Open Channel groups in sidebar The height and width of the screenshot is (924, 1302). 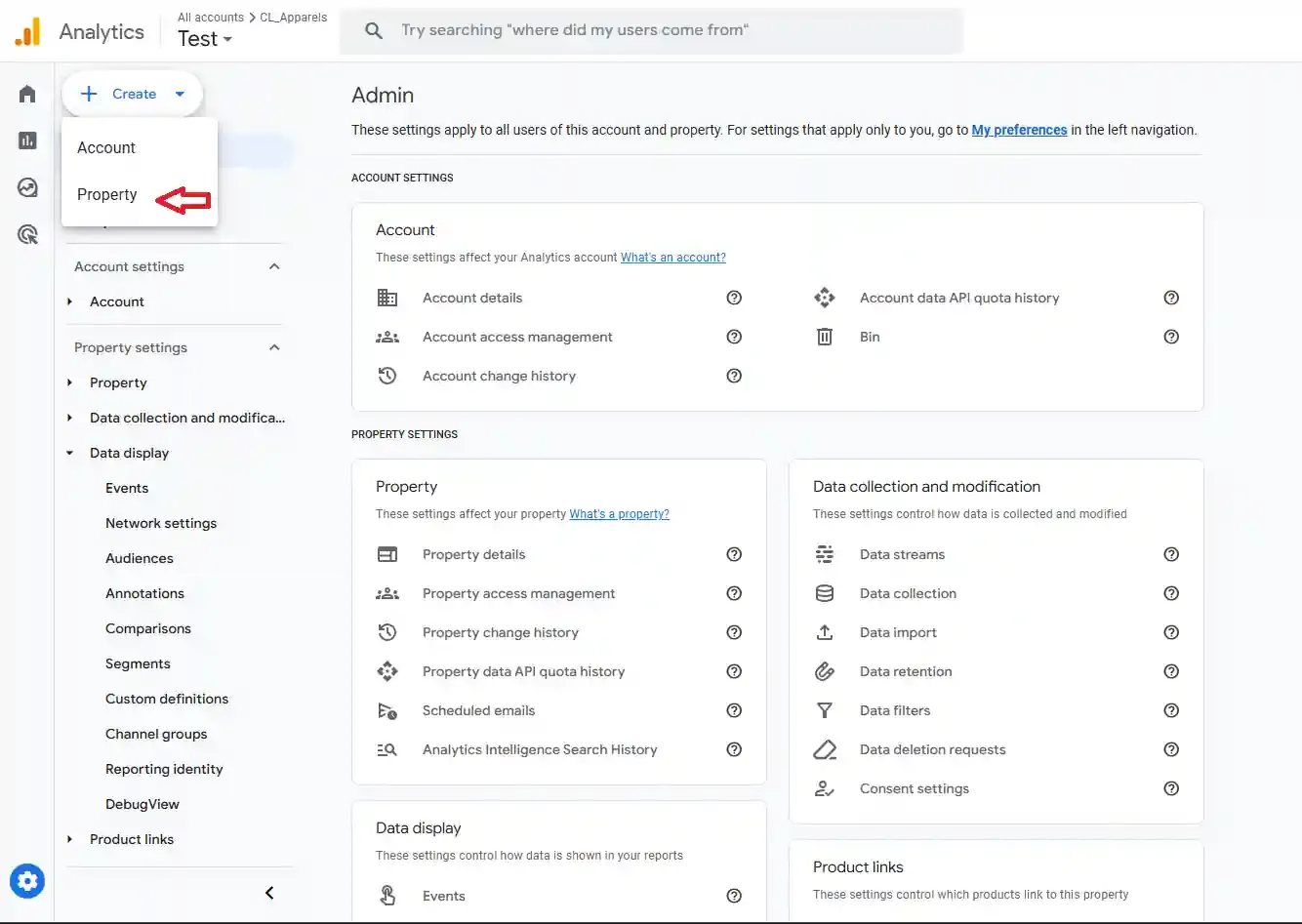pos(156,734)
